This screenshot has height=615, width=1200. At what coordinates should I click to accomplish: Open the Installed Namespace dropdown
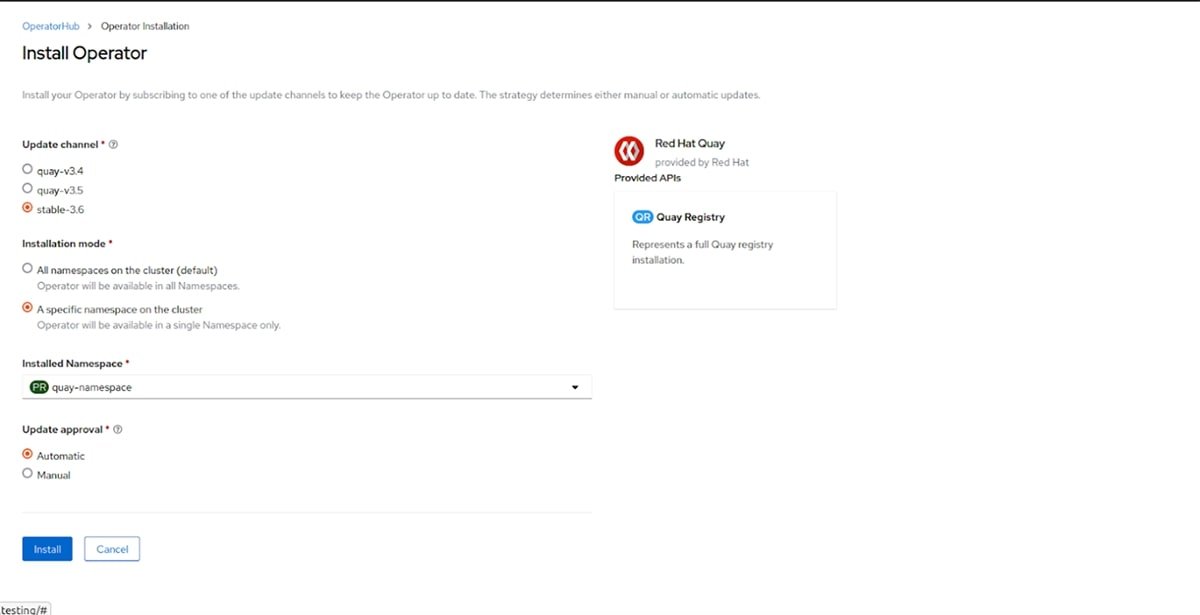305,386
